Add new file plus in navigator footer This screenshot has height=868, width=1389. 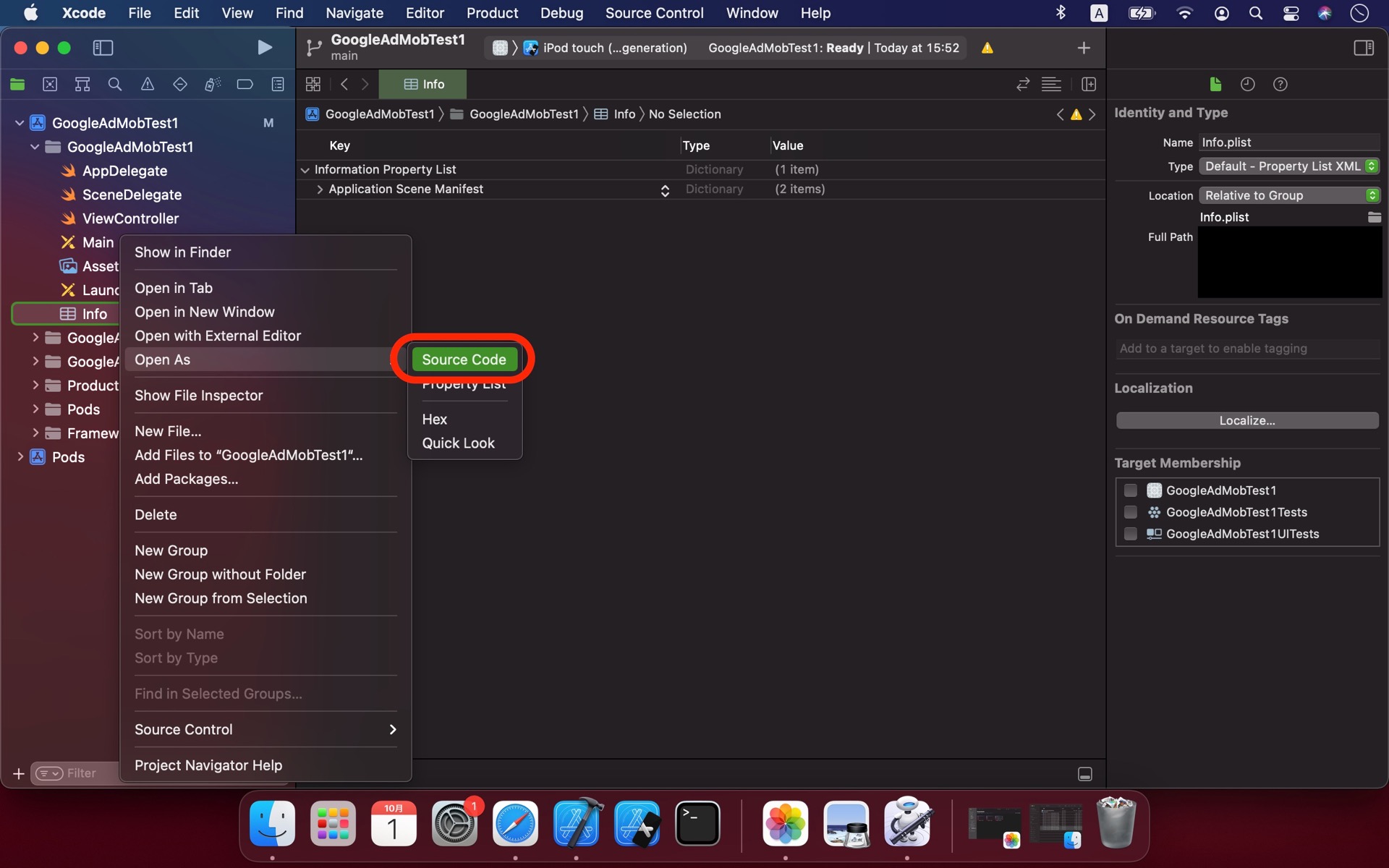pos(19,774)
